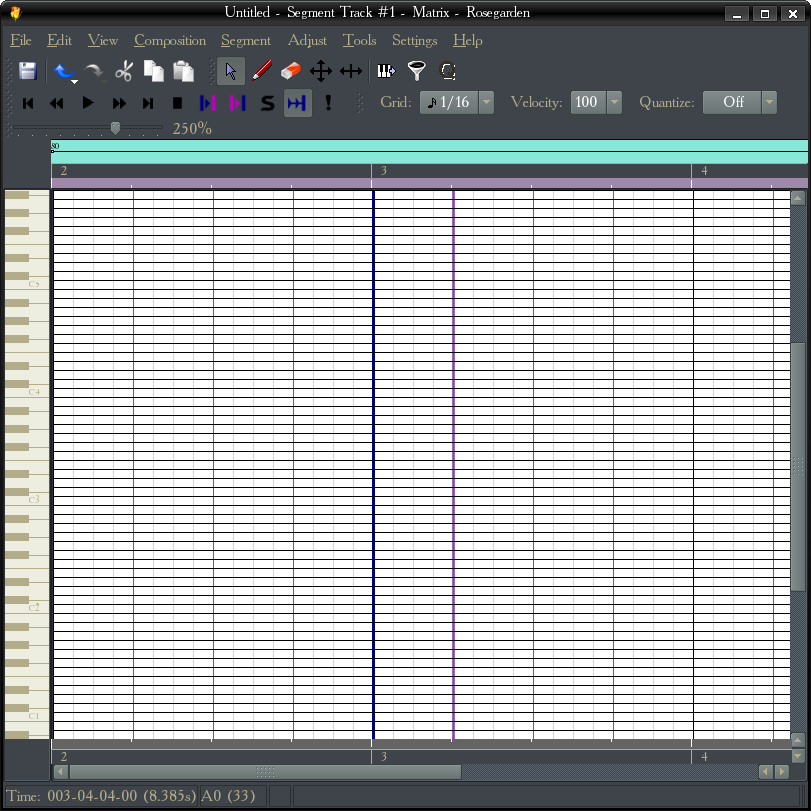Stop playback with the Stop button
Image resolution: width=811 pixels, height=811 pixels.
pyautogui.click(x=177, y=103)
